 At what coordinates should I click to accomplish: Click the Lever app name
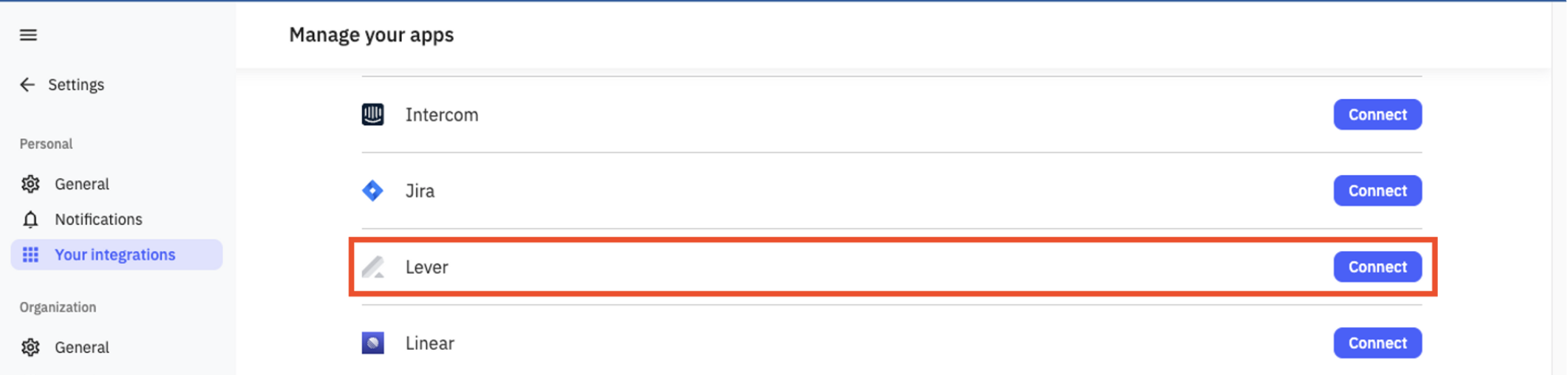coord(426,267)
